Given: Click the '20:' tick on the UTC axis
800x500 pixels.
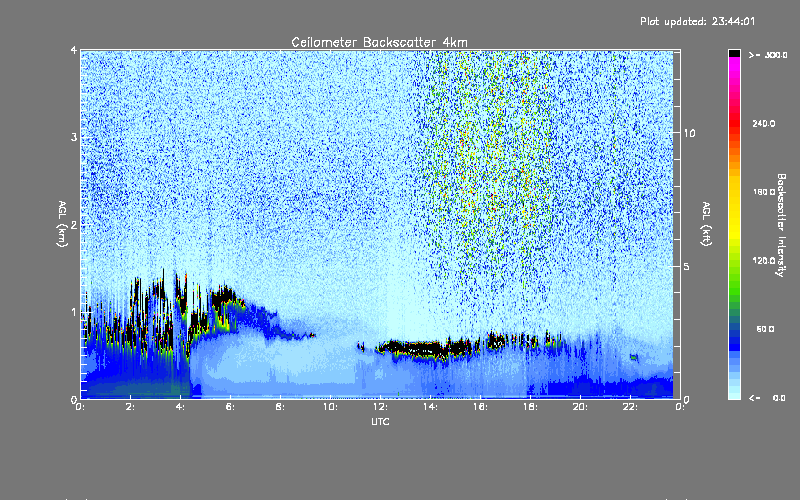Looking at the screenshot, I should (580, 407).
